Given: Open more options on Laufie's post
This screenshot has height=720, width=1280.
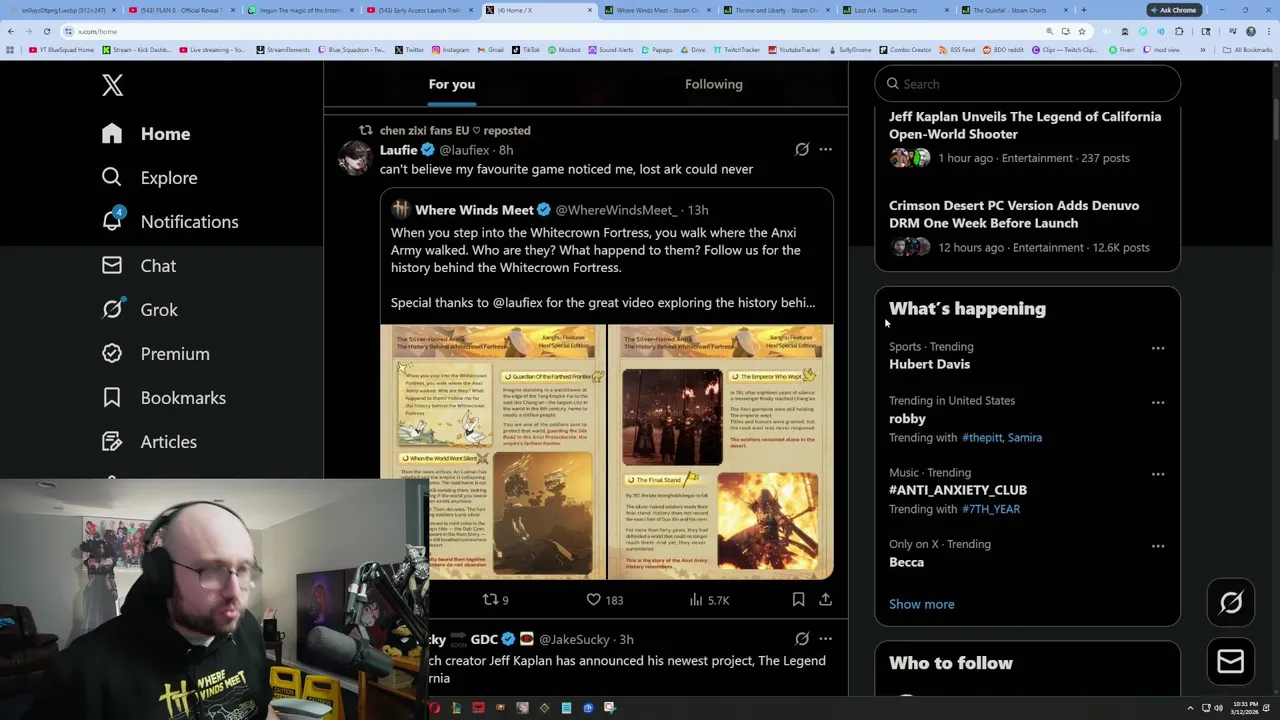Looking at the screenshot, I should (825, 149).
